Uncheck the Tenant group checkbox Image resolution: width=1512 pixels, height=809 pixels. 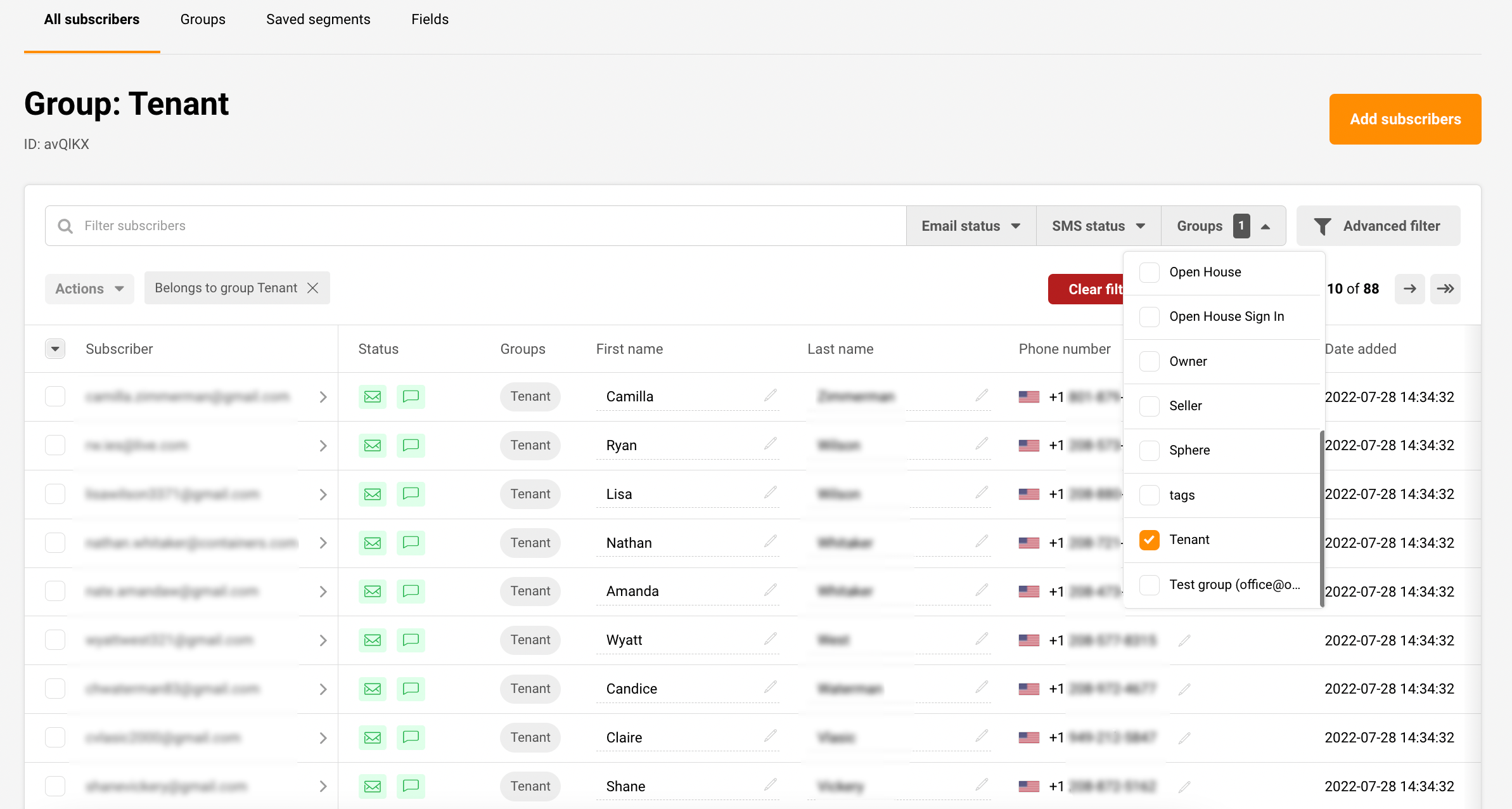[1149, 540]
